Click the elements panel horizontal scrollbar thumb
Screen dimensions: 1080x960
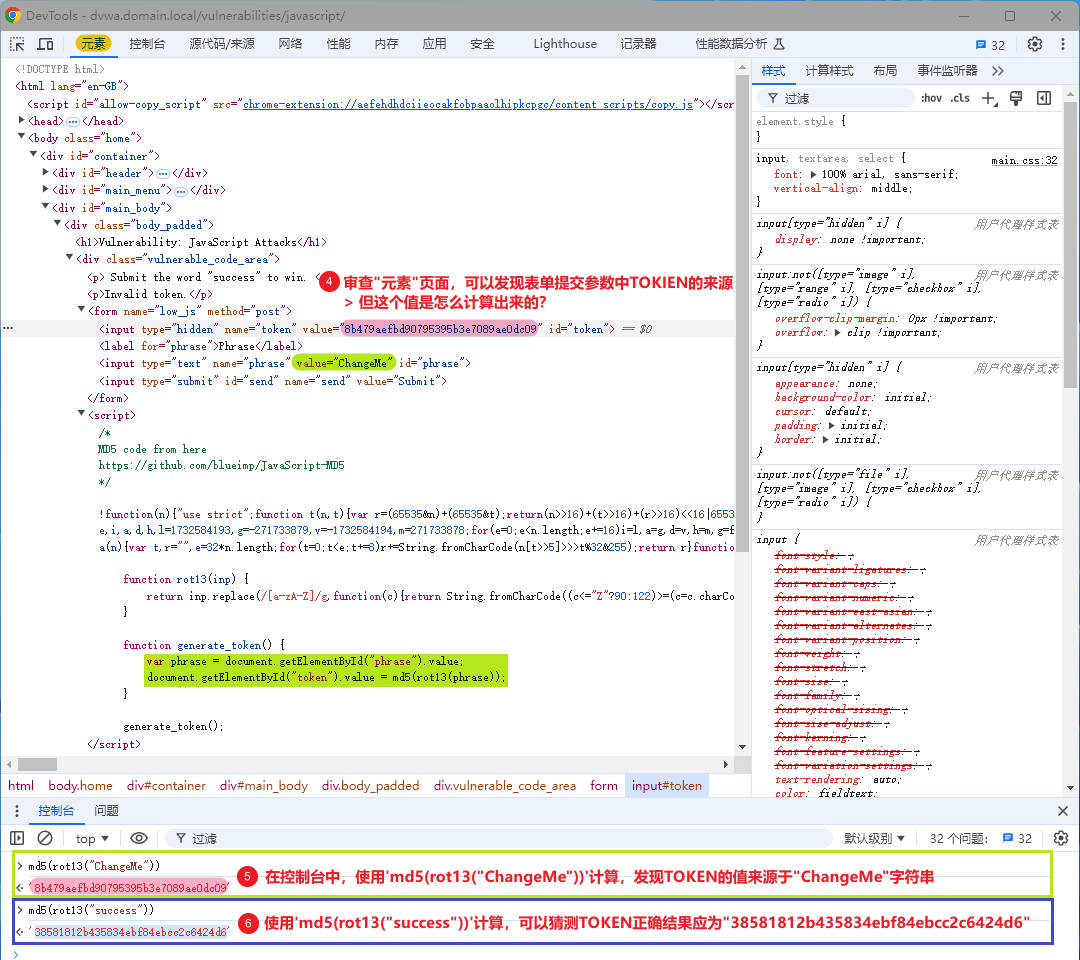pyautogui.click(x=37, y=764)
